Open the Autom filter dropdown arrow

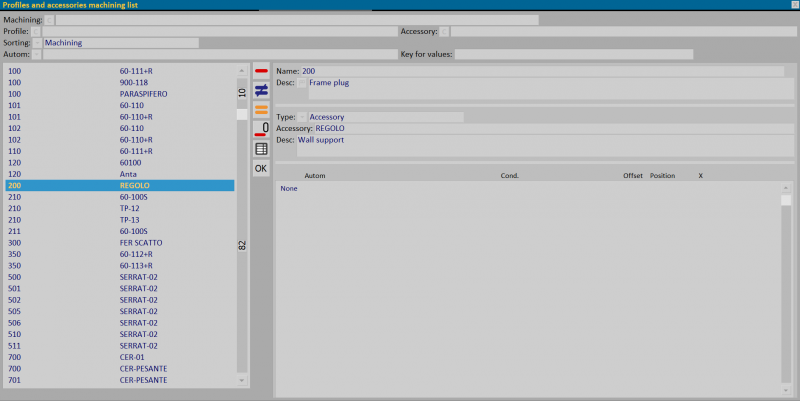click(x=37, y=54)
